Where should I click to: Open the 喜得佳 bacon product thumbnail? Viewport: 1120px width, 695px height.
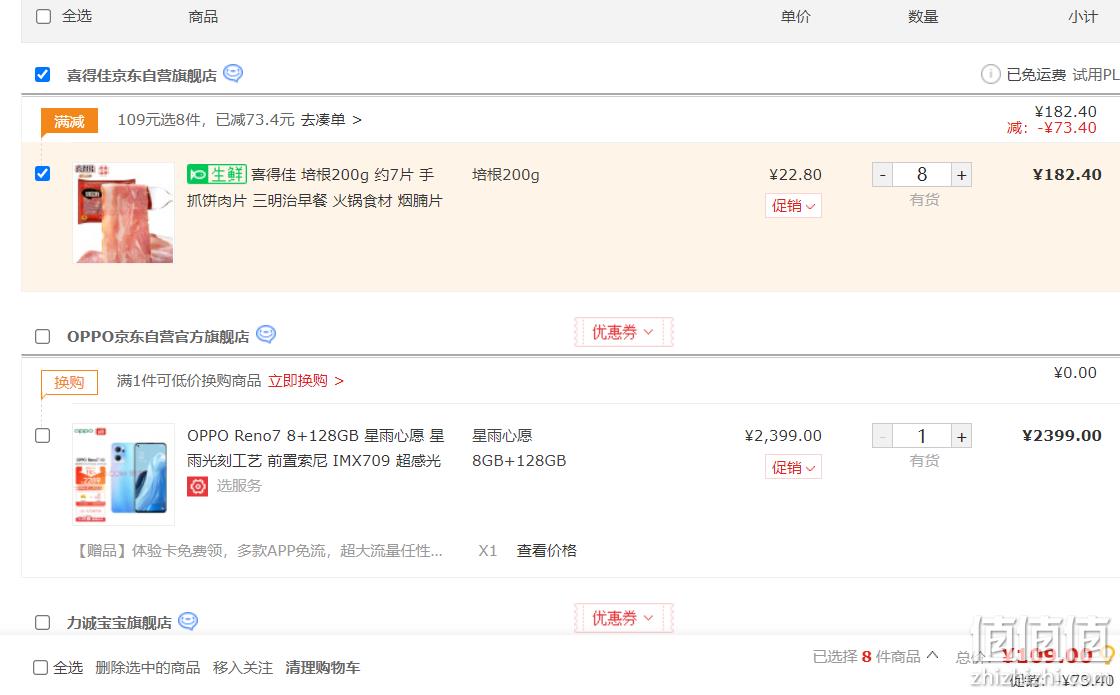(x=124, y=213)
